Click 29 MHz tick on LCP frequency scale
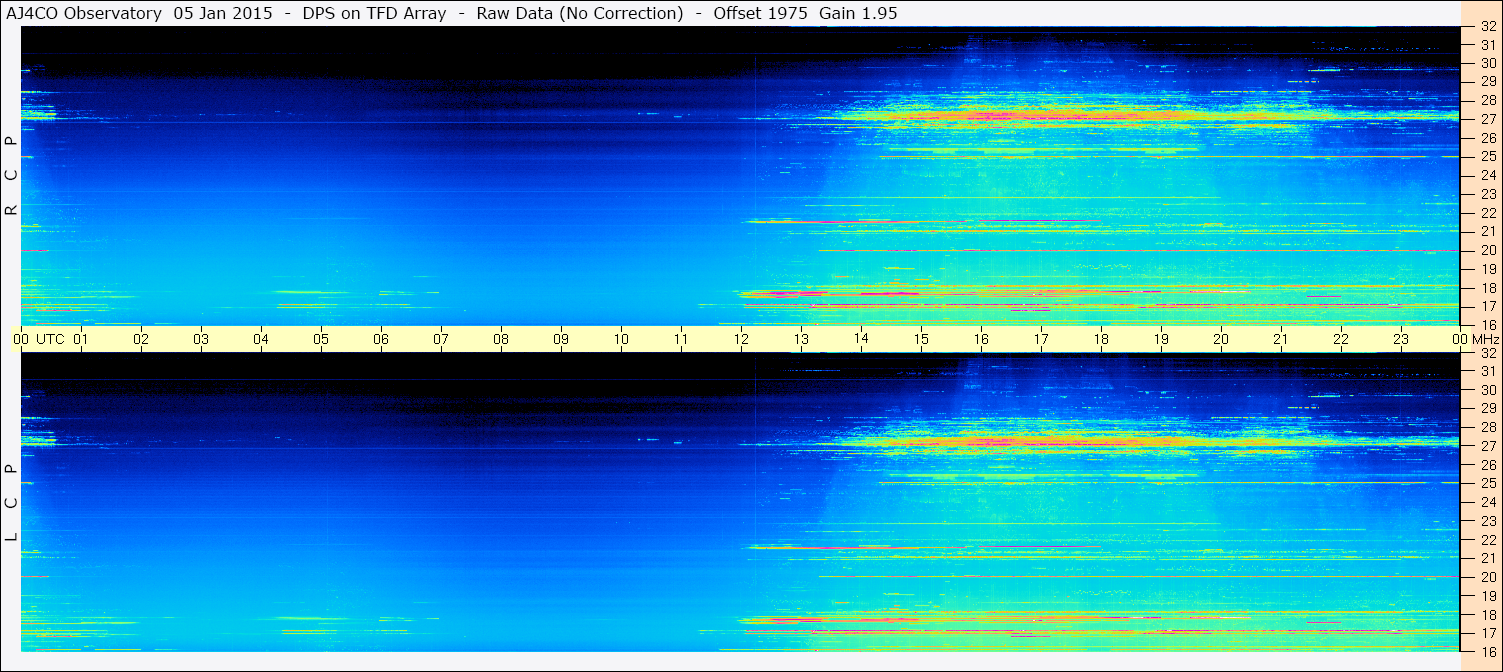The image size is (1503, 672). coord(1487,408)
